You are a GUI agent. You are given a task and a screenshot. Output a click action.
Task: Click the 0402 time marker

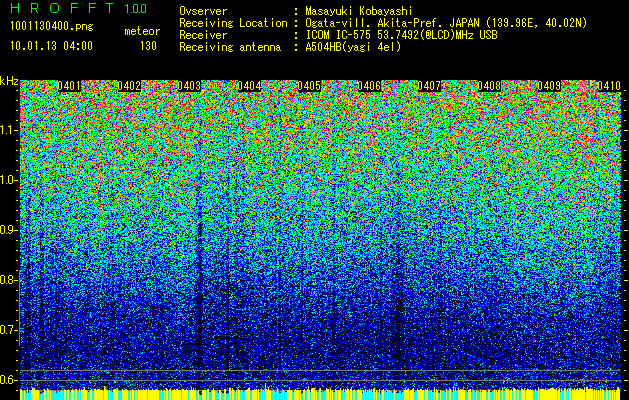coord(129,86)
